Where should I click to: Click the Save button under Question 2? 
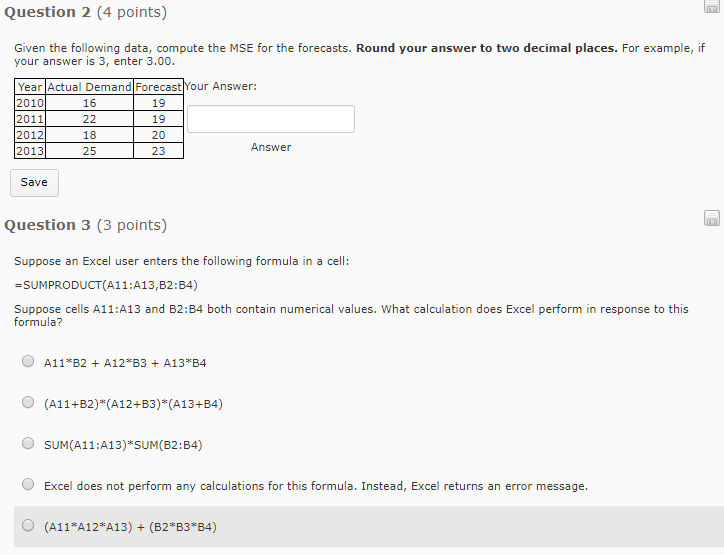click(35, 183)
